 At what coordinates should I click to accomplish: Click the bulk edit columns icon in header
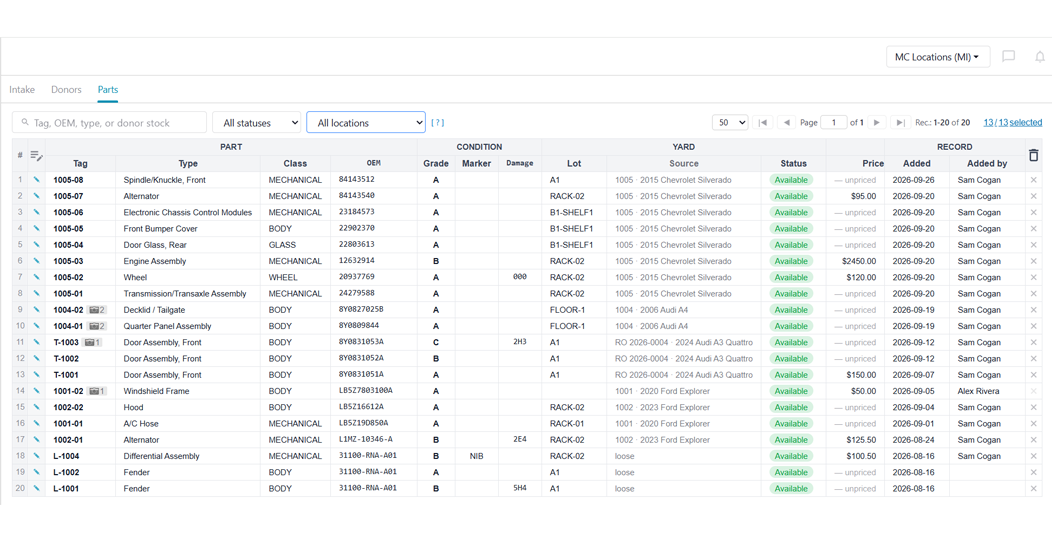tap(37, 156)
